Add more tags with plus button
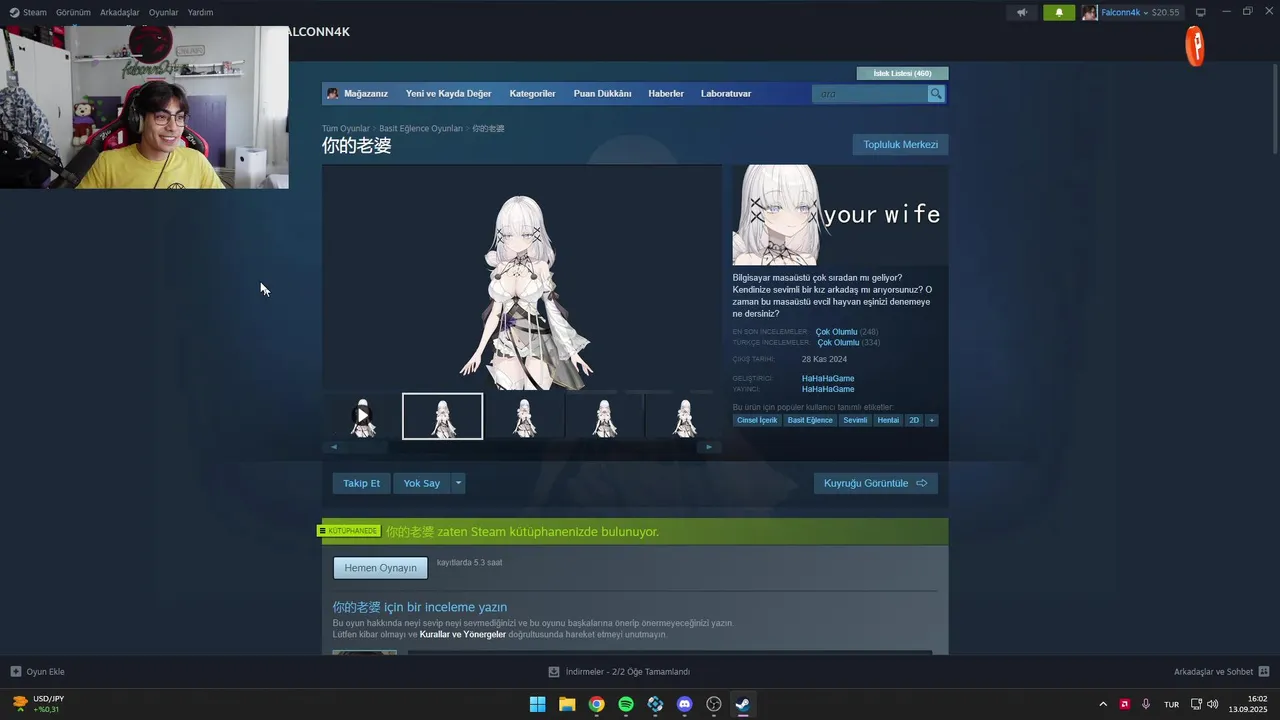Screen dimensions: 1280x720 [932, 420]
